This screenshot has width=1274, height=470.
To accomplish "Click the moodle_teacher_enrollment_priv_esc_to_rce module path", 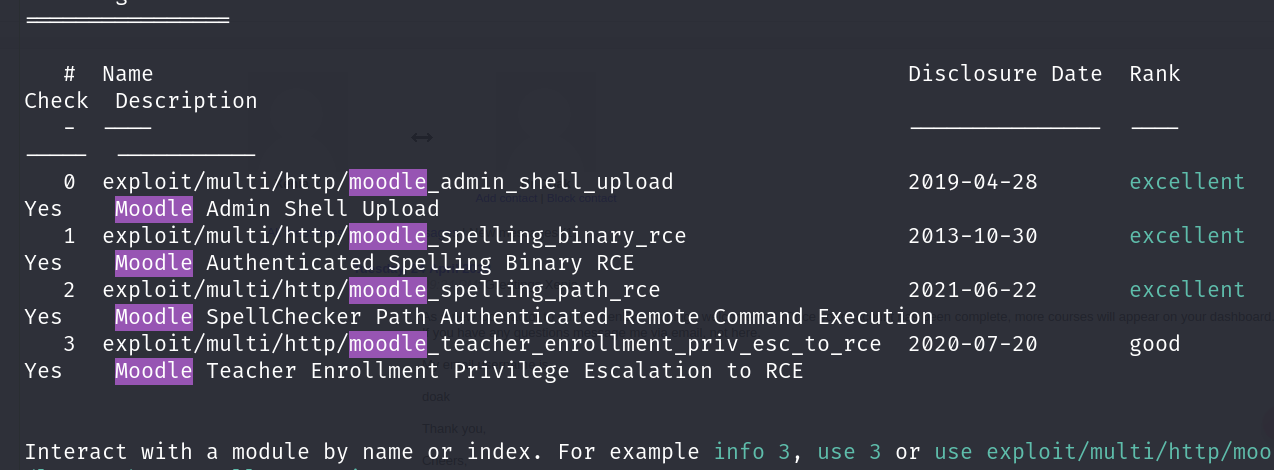I will (x=491, y=344).
